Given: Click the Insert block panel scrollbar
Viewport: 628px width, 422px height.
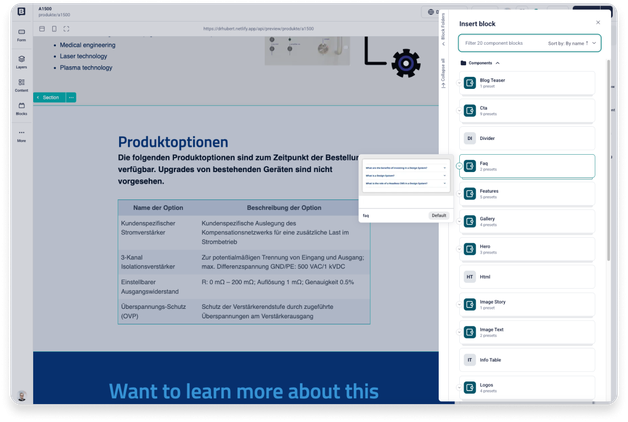Looking at the screenshot, I should click(608, 160).
